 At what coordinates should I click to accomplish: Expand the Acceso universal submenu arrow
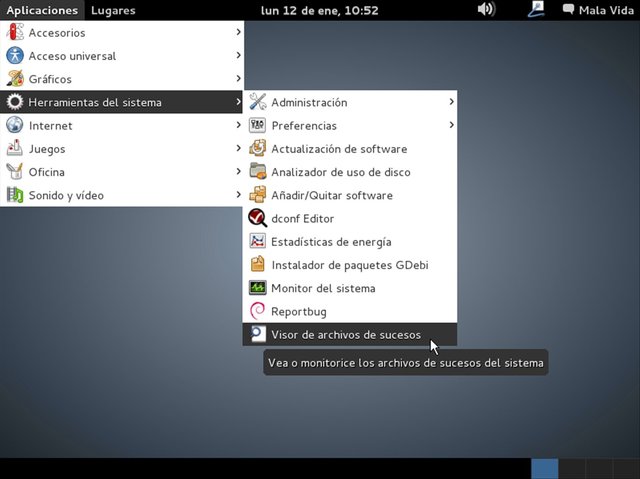click(238, 55)
